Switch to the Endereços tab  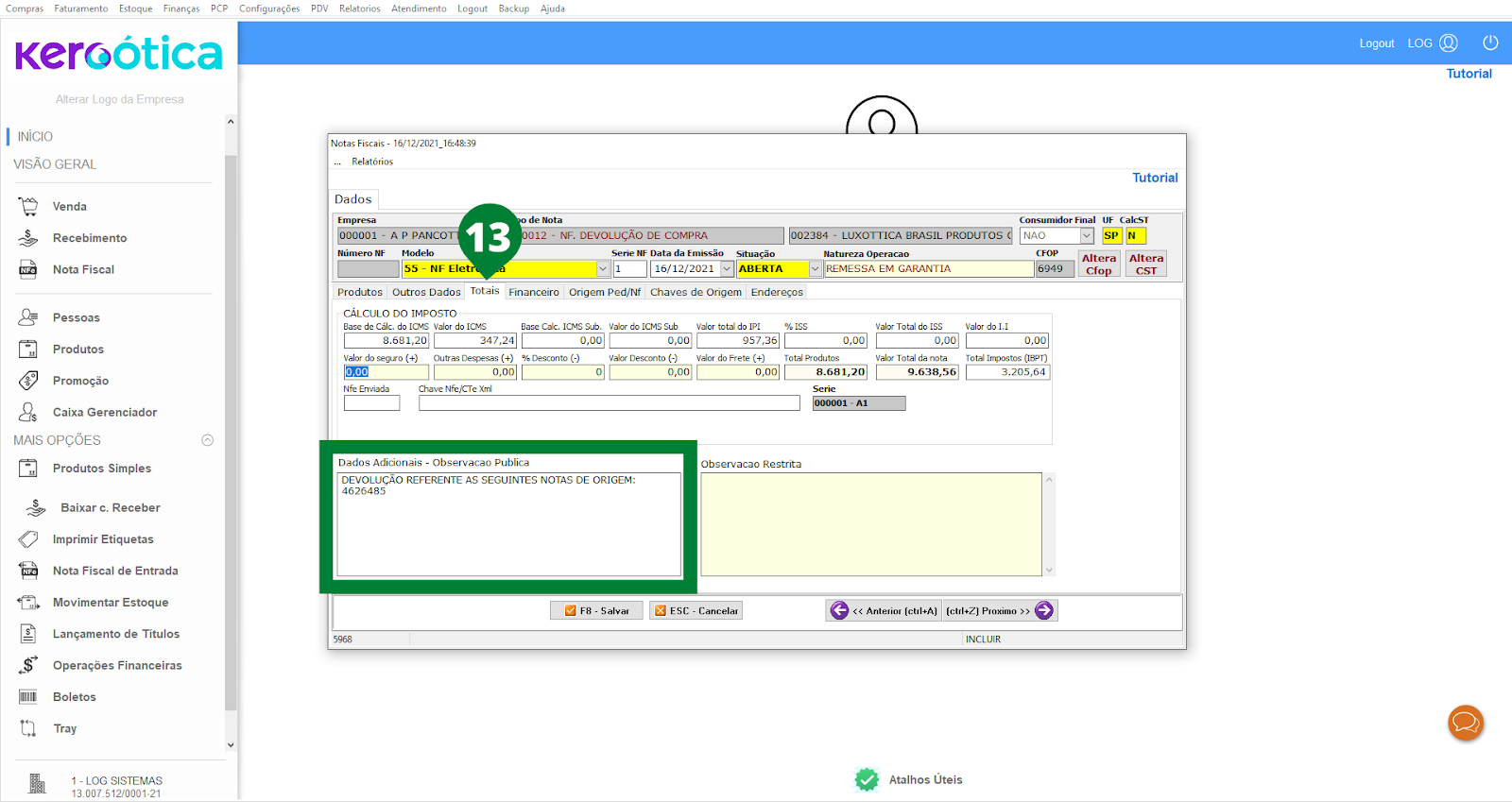click(777, 292)
